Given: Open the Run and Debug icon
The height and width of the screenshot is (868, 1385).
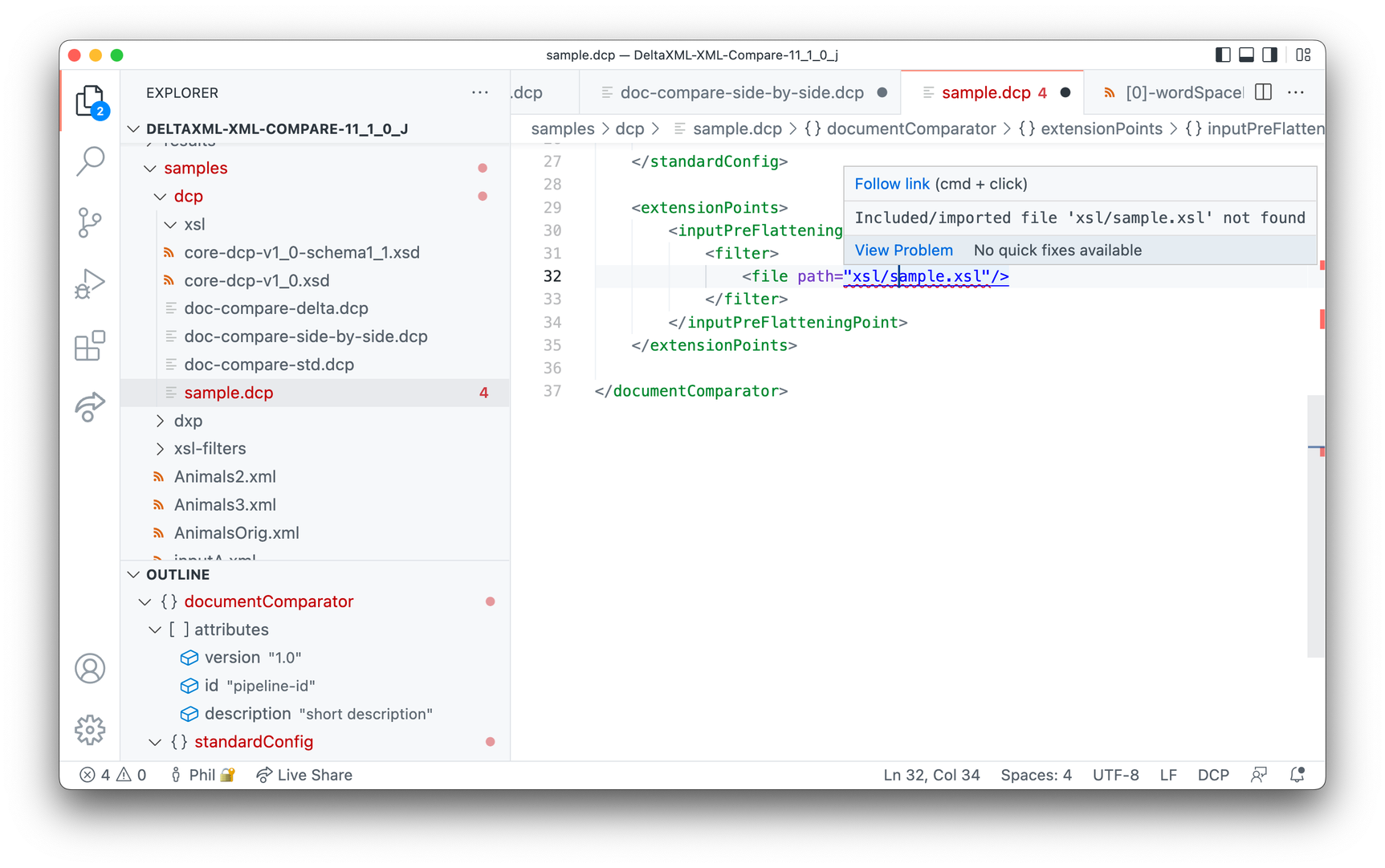Looking at the screenshot, I should (x=90, y=283).
